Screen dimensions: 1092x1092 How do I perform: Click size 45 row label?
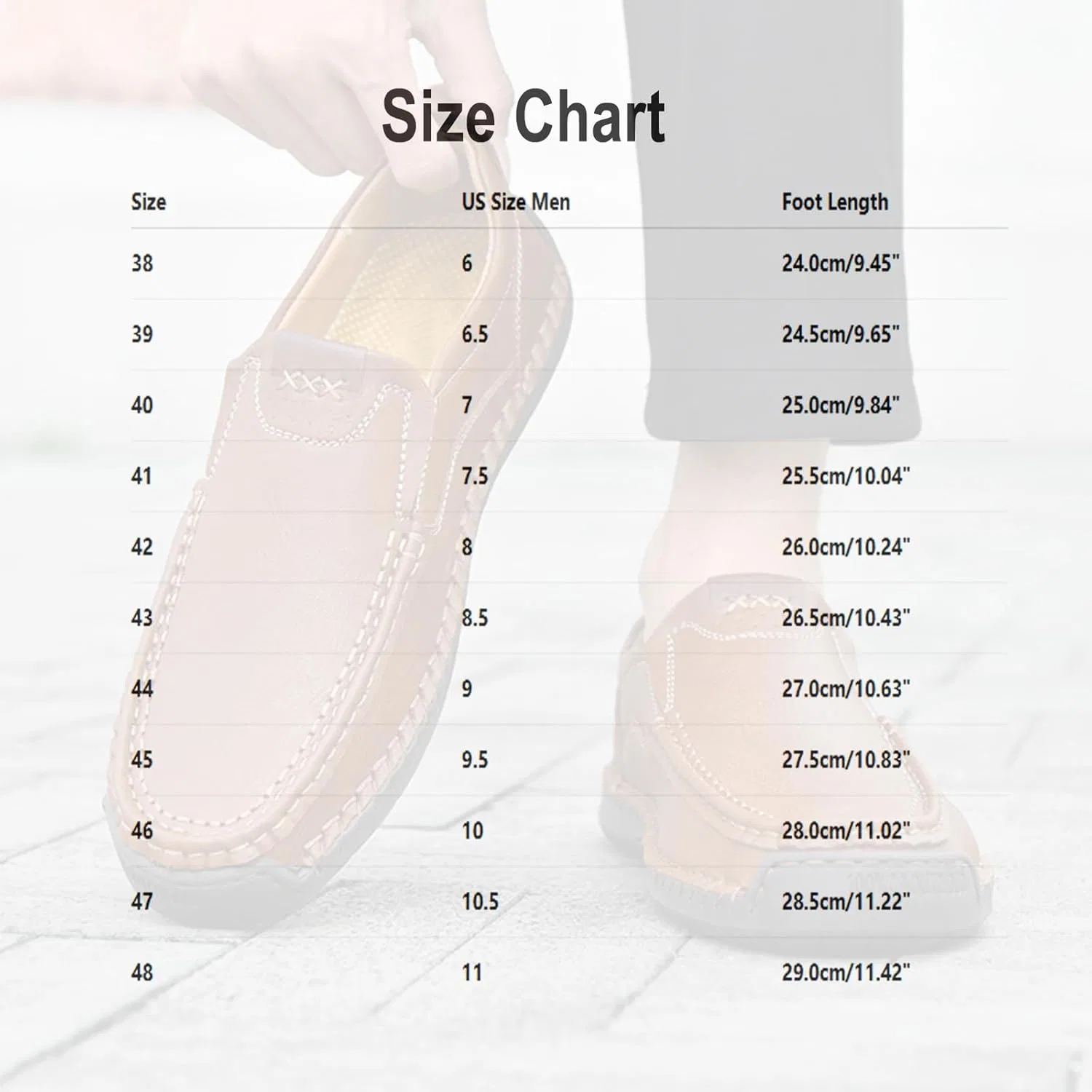pyautogui.click(x=142, y=759)
